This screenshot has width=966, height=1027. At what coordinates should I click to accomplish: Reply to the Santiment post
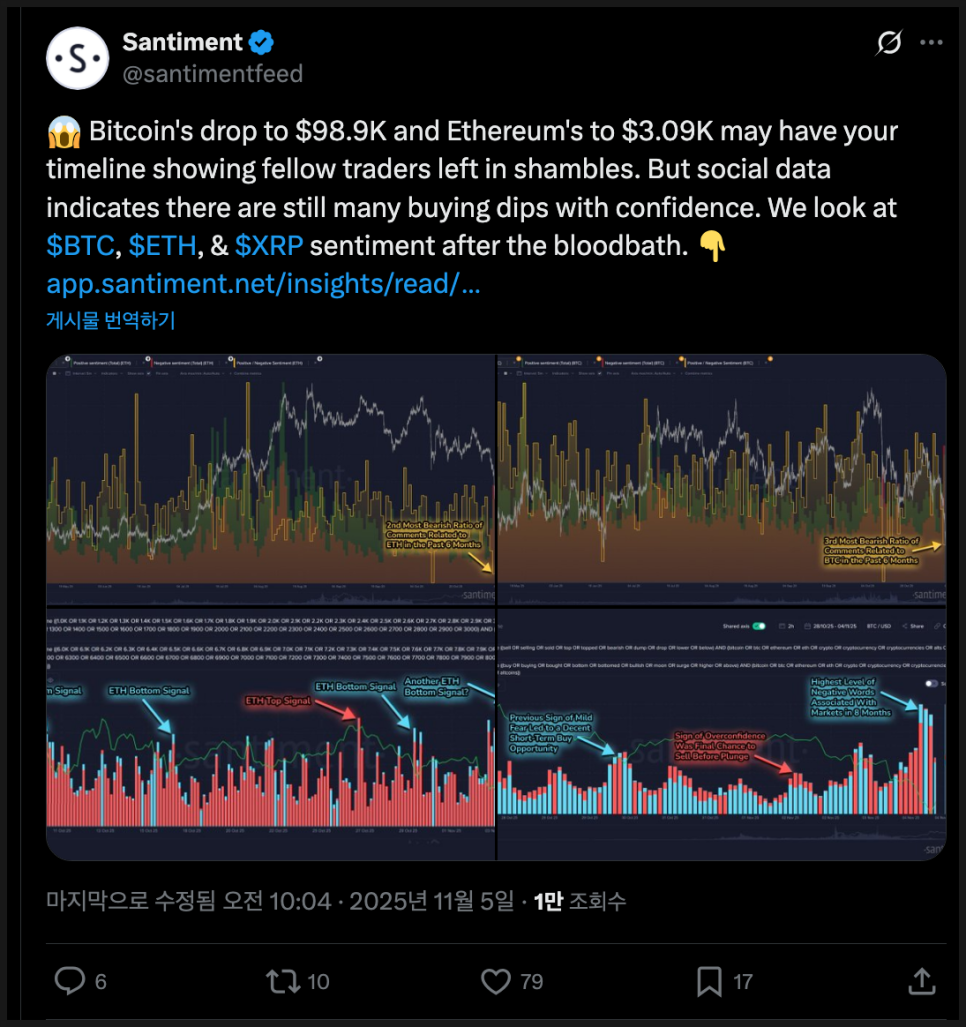coord(70,981)
